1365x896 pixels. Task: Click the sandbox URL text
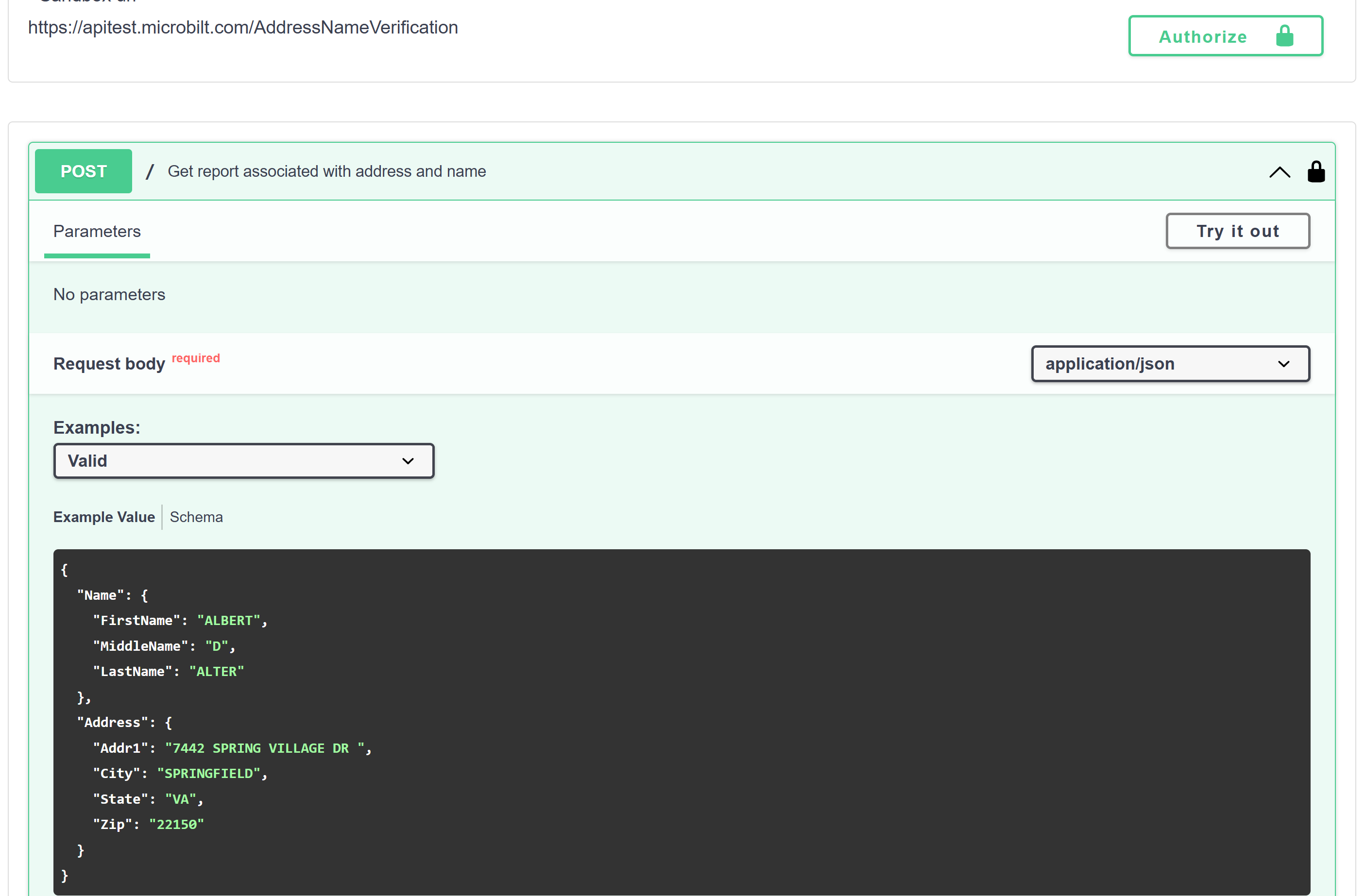click(243, 28)
